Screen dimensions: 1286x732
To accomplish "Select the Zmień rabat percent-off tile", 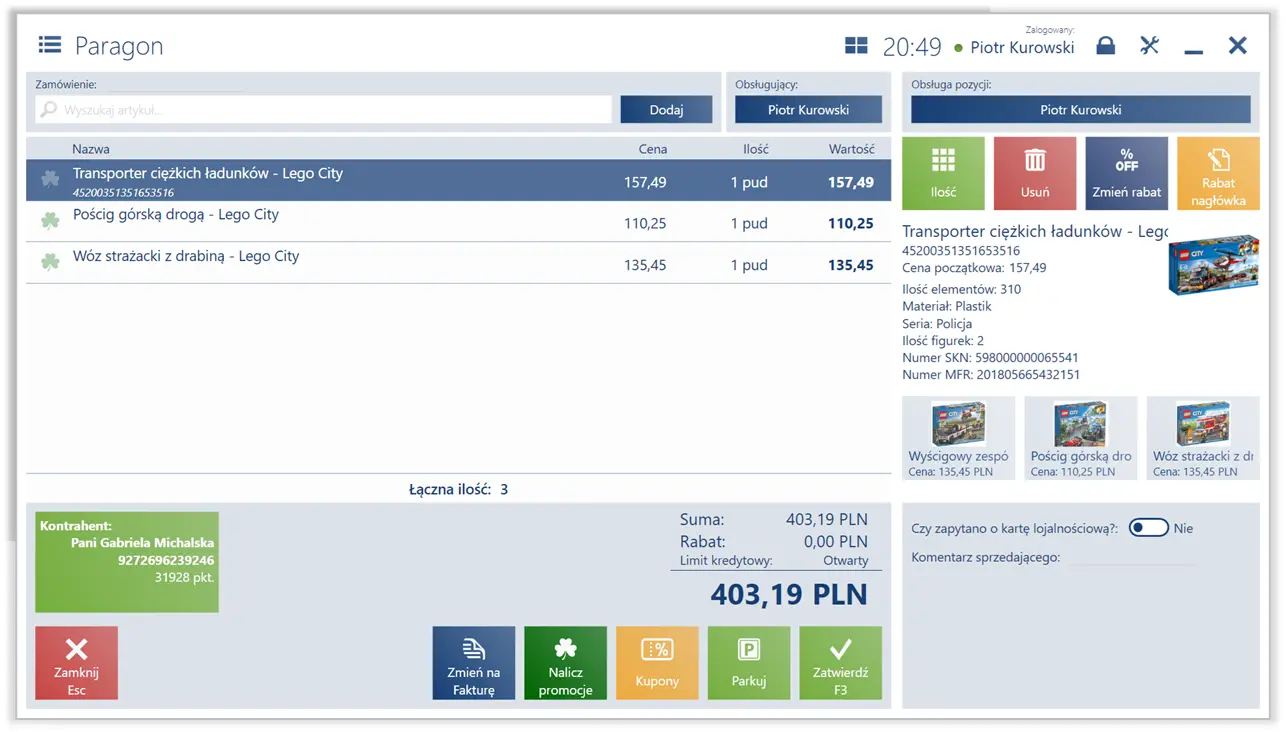I will [x=1127, y=173].
